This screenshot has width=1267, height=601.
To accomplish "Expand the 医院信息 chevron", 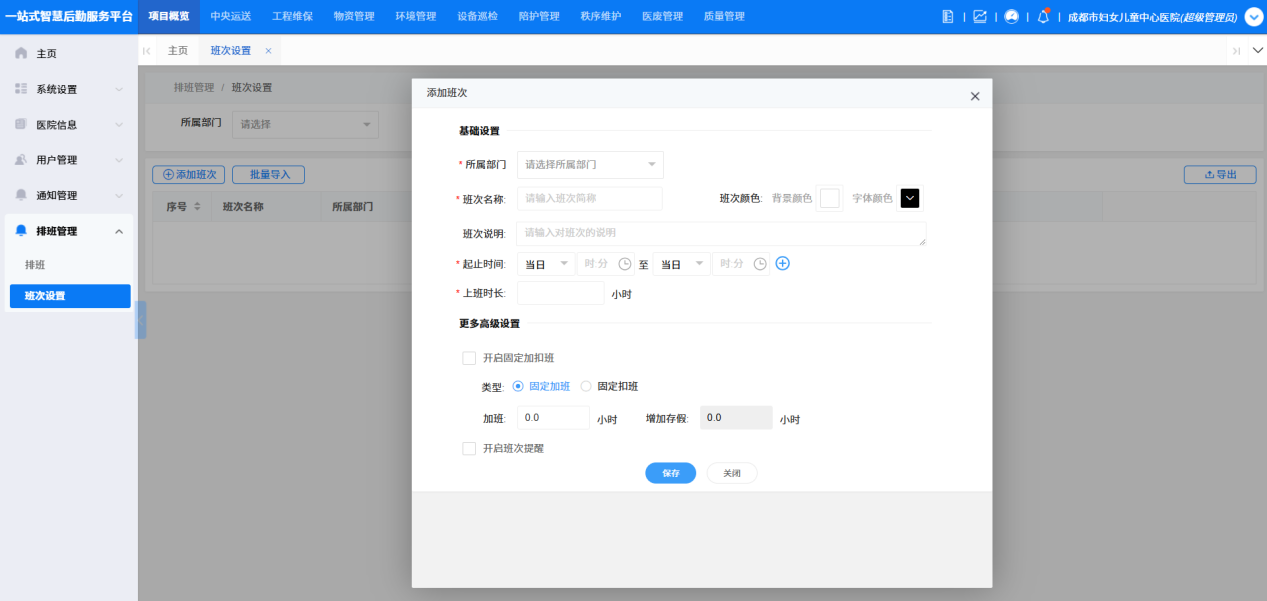I will pos(119,125).
